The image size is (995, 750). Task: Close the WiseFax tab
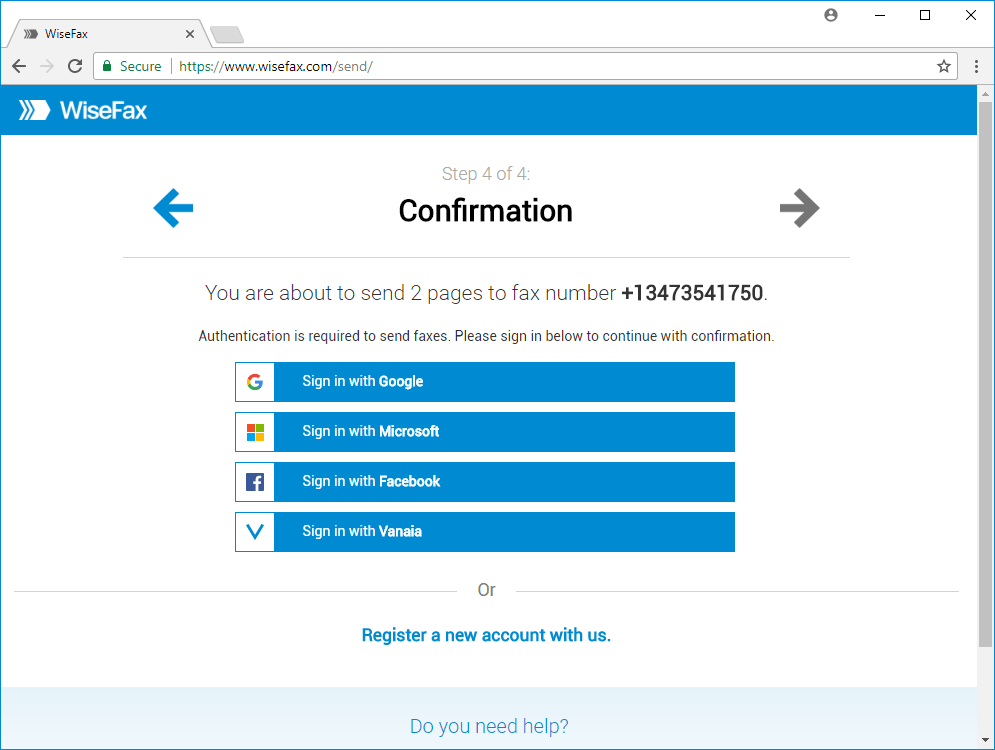[x=190, y=34]
